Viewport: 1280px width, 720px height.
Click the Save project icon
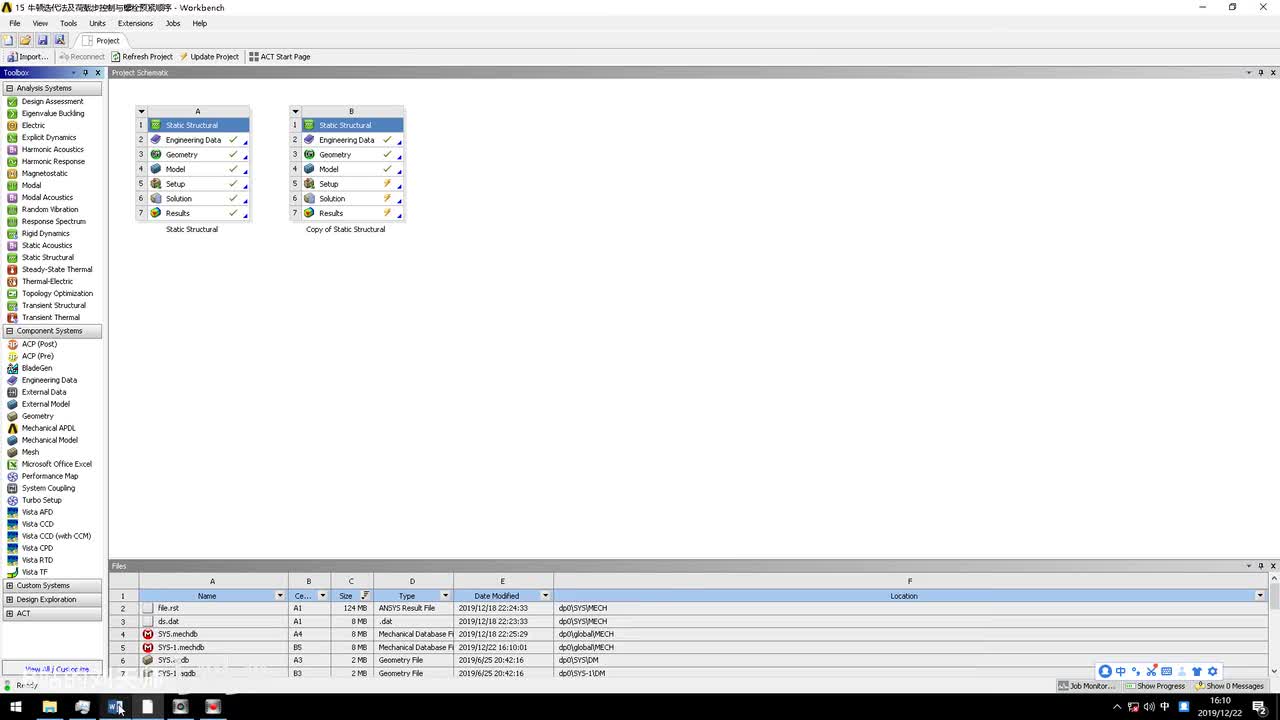point(42,40)
